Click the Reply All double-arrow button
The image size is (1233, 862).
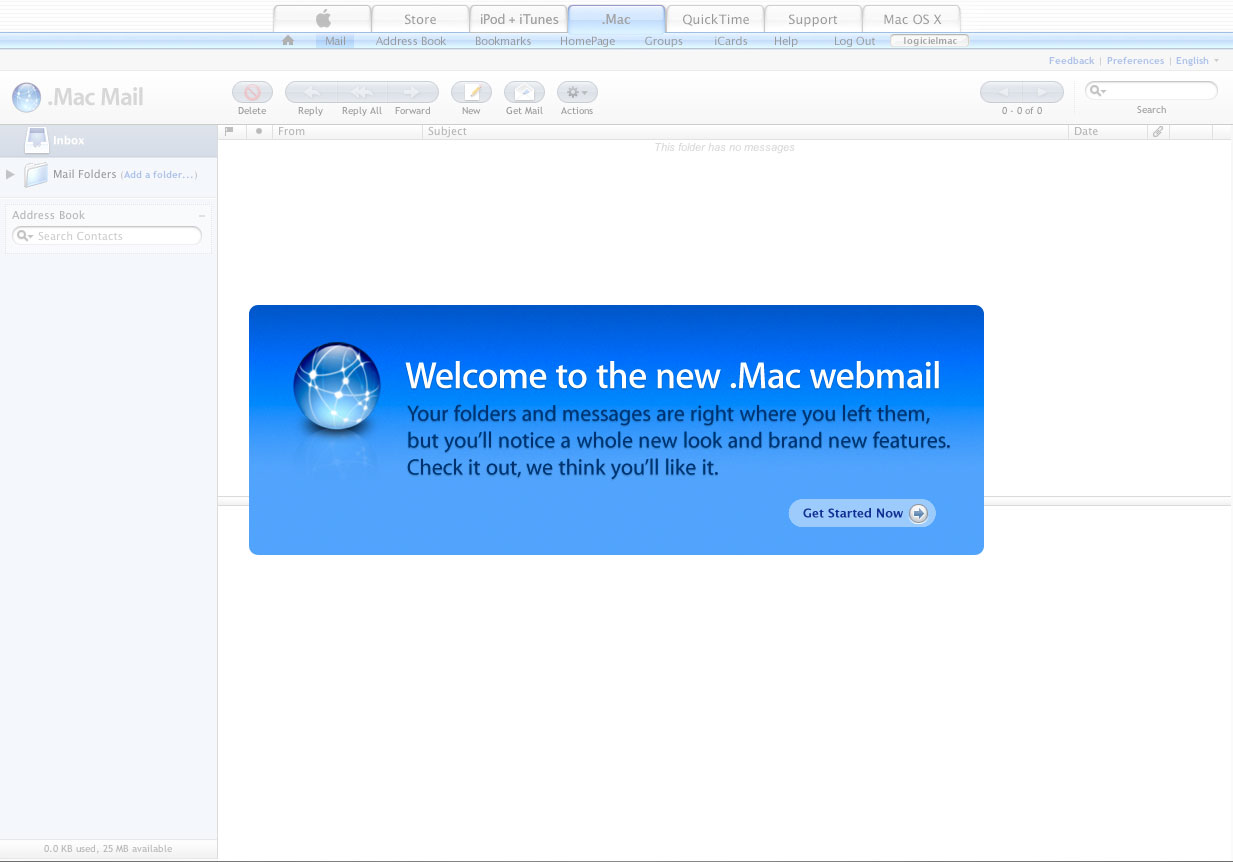[362, 92]
